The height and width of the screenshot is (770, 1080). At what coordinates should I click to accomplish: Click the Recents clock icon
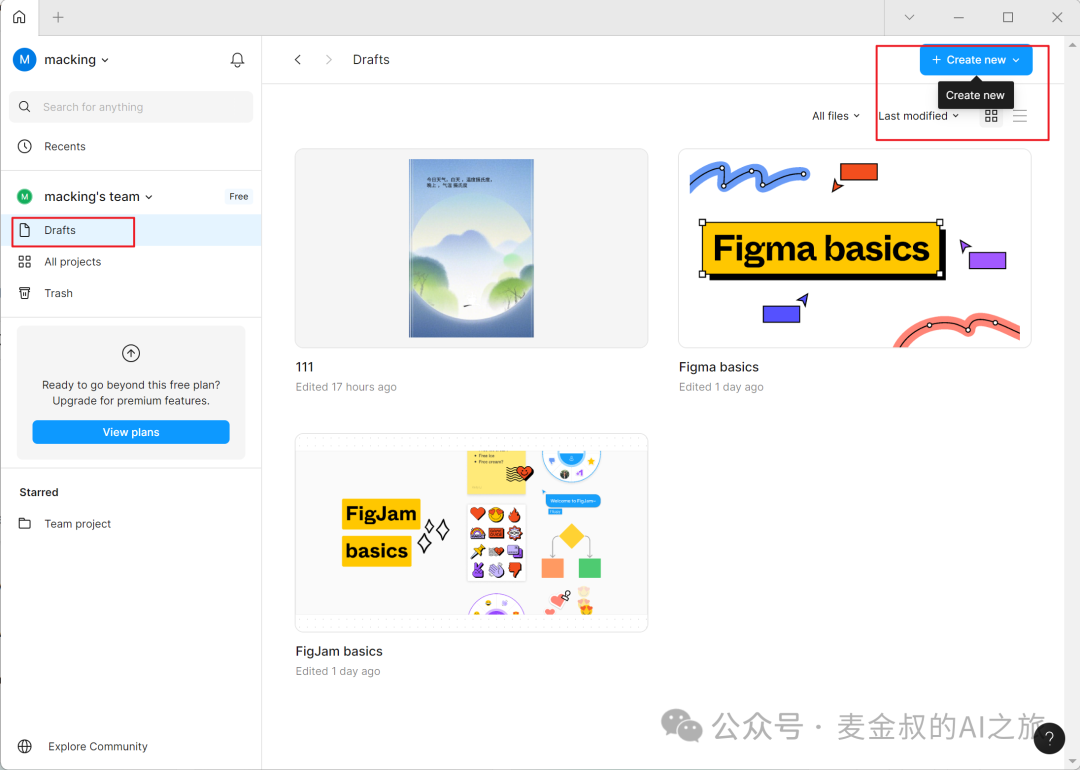25,146
